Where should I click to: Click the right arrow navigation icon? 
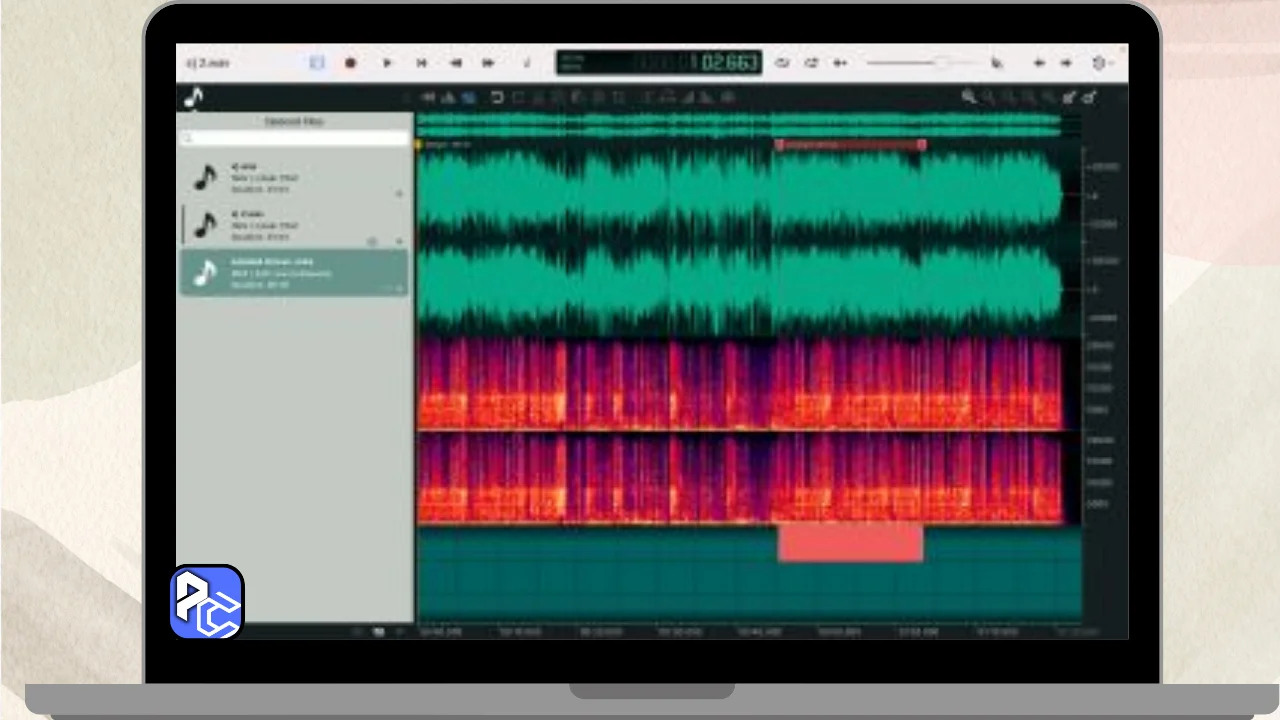point(1066,63)
